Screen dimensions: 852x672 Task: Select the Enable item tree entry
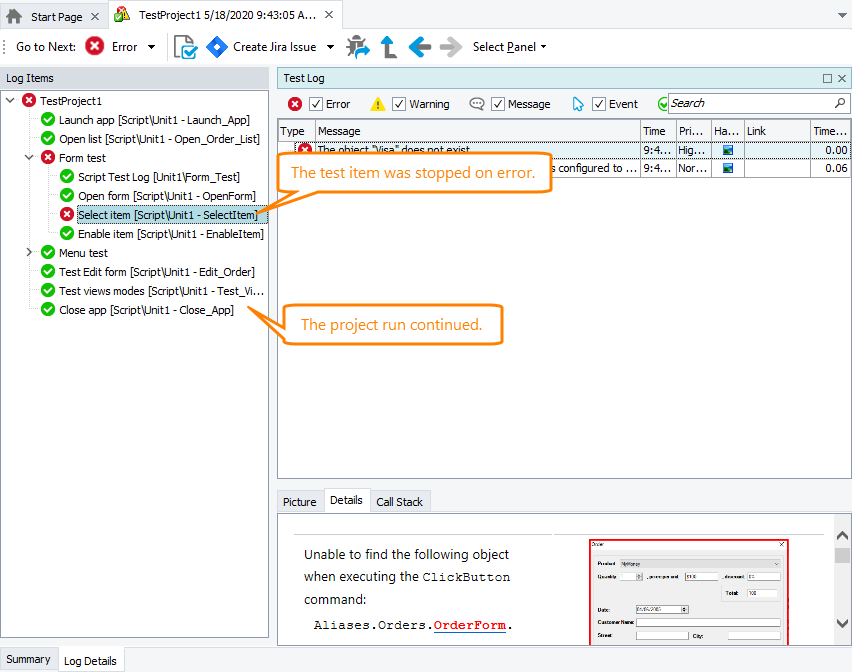pyautogui.click(x=170, y=234)
